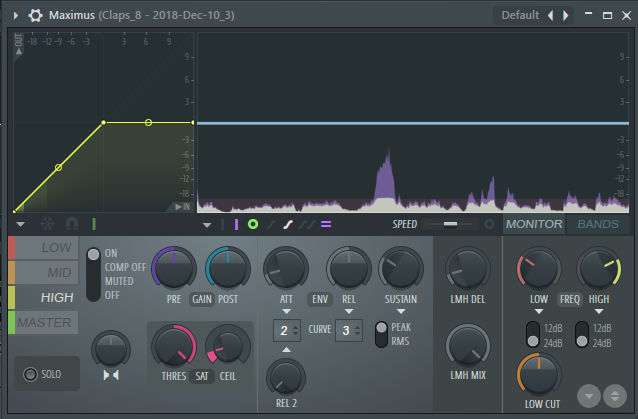
Task: Click the THRES saturation knob
Action: click(174, 346)
